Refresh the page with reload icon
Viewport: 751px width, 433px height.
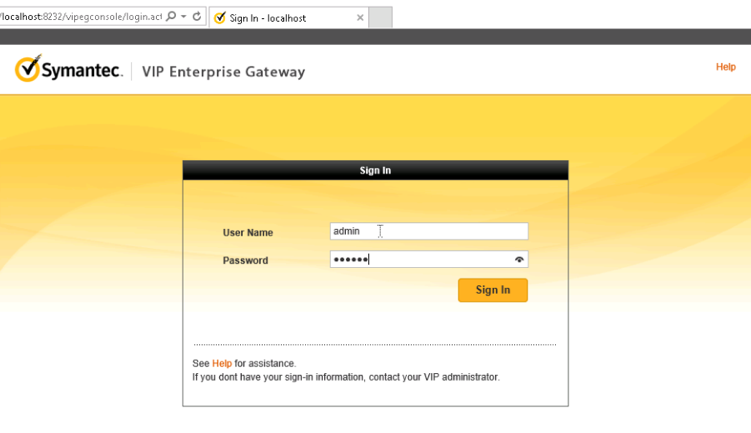click(196, 17)
